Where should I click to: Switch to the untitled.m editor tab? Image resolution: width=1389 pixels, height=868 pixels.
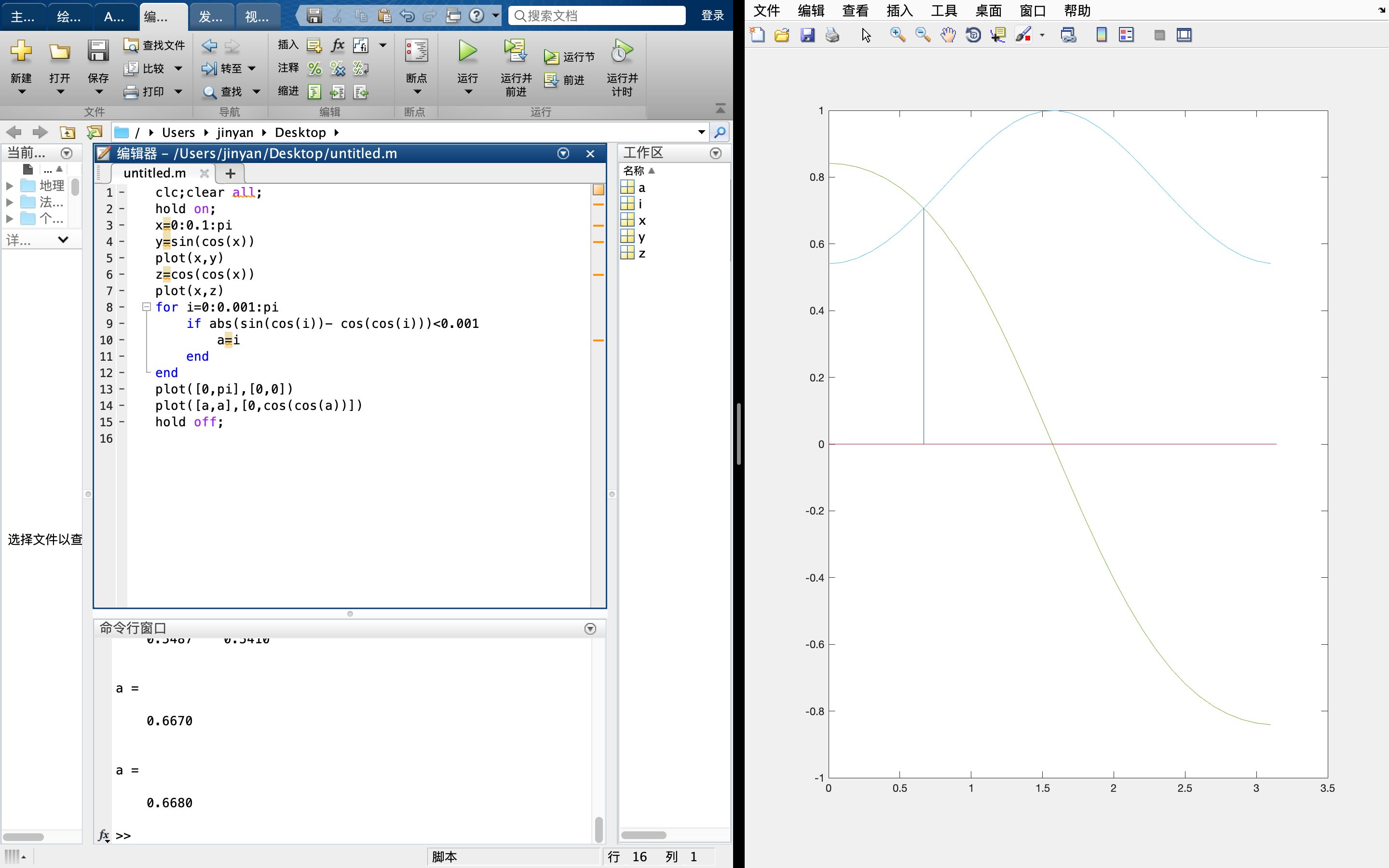point(154,173)
